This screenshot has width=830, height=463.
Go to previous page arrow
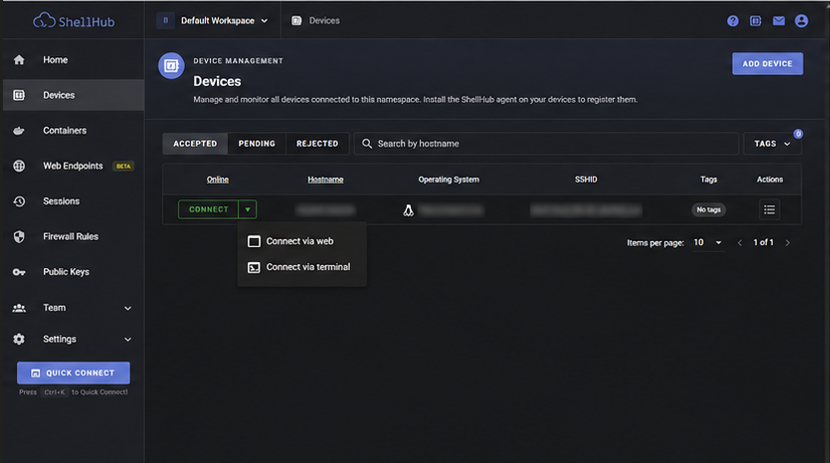click(x=739, y=243)
